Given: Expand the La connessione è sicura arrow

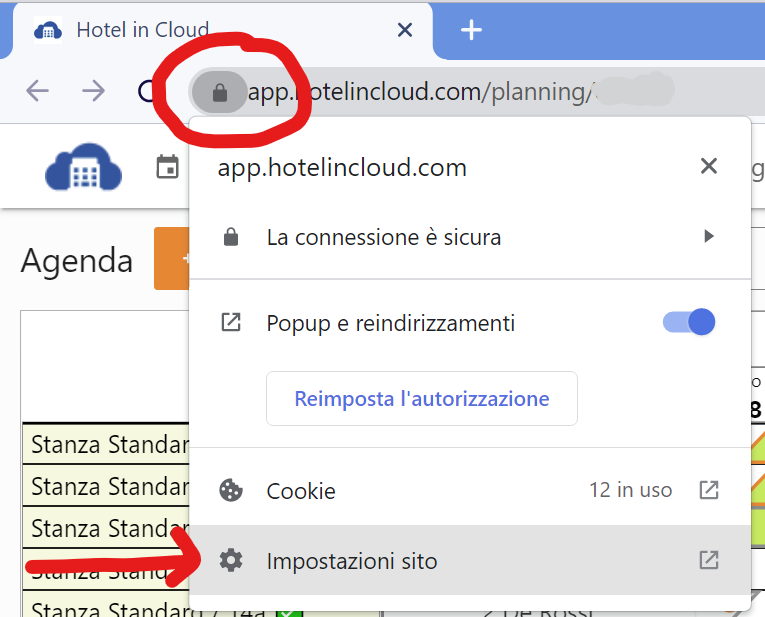Looking at the screenshot, I should pos(709,237).
